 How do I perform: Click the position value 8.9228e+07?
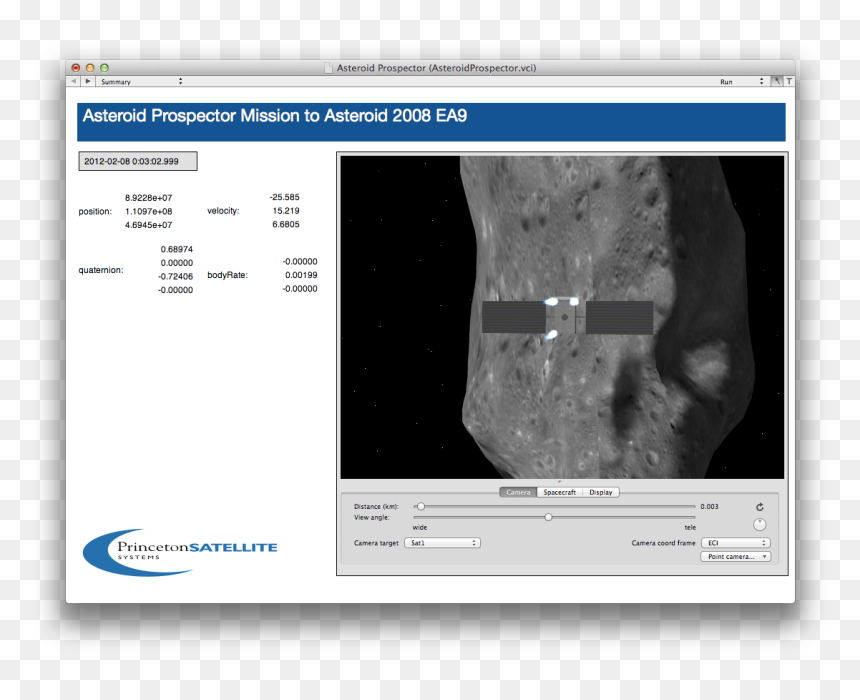pos(149,197)
